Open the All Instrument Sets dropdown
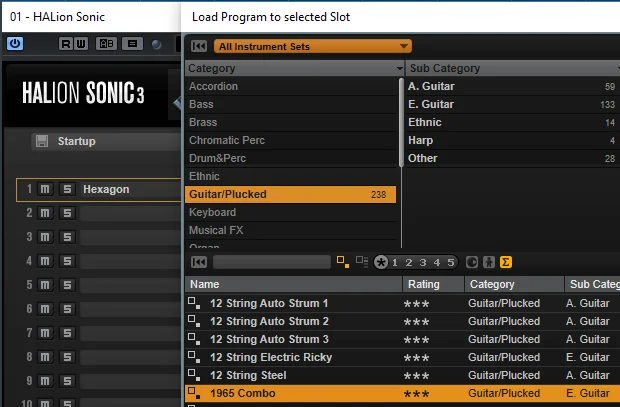 (313, 46)
